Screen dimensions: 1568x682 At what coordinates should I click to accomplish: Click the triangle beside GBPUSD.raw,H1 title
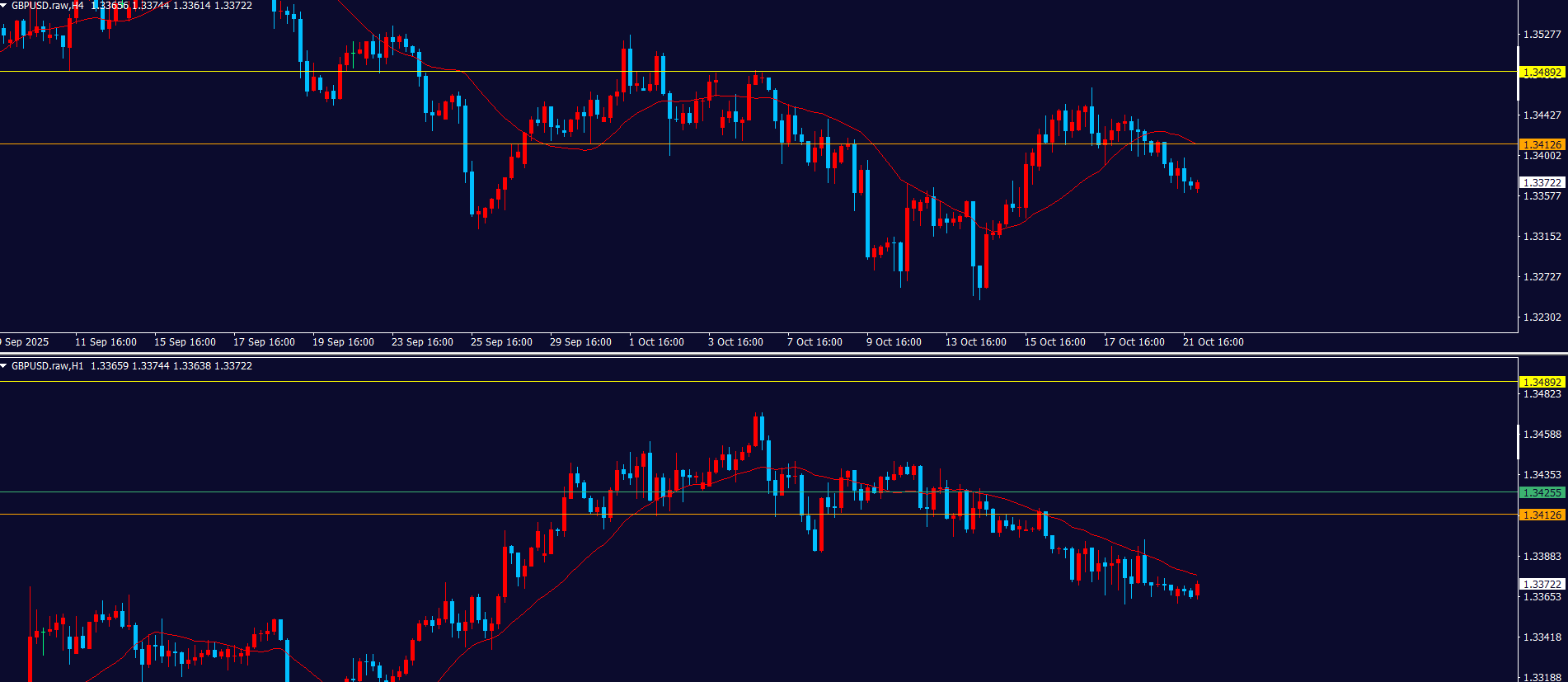(4, 366)
